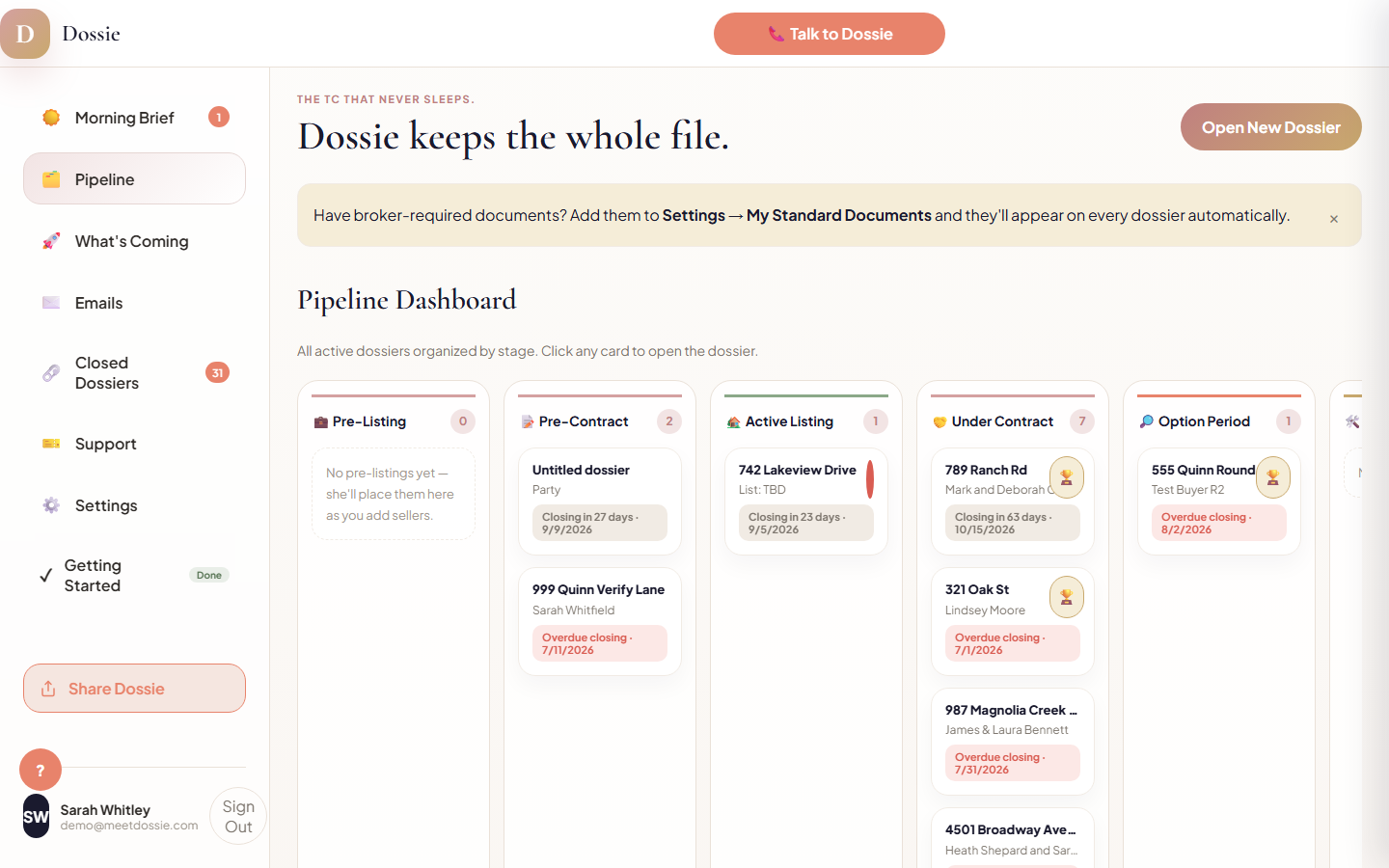Click the Done badge on Getting Started
The height and width of the screenshot is (868, 1389).
click(x=209, y=576)
